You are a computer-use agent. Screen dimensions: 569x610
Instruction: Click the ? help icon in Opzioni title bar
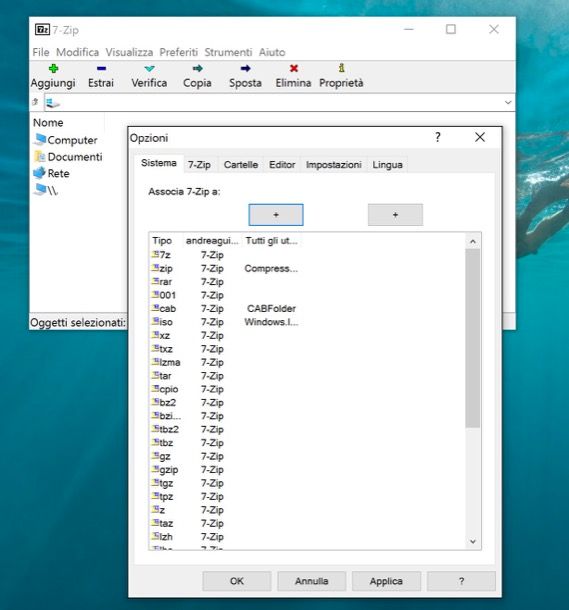pos(438,137)
